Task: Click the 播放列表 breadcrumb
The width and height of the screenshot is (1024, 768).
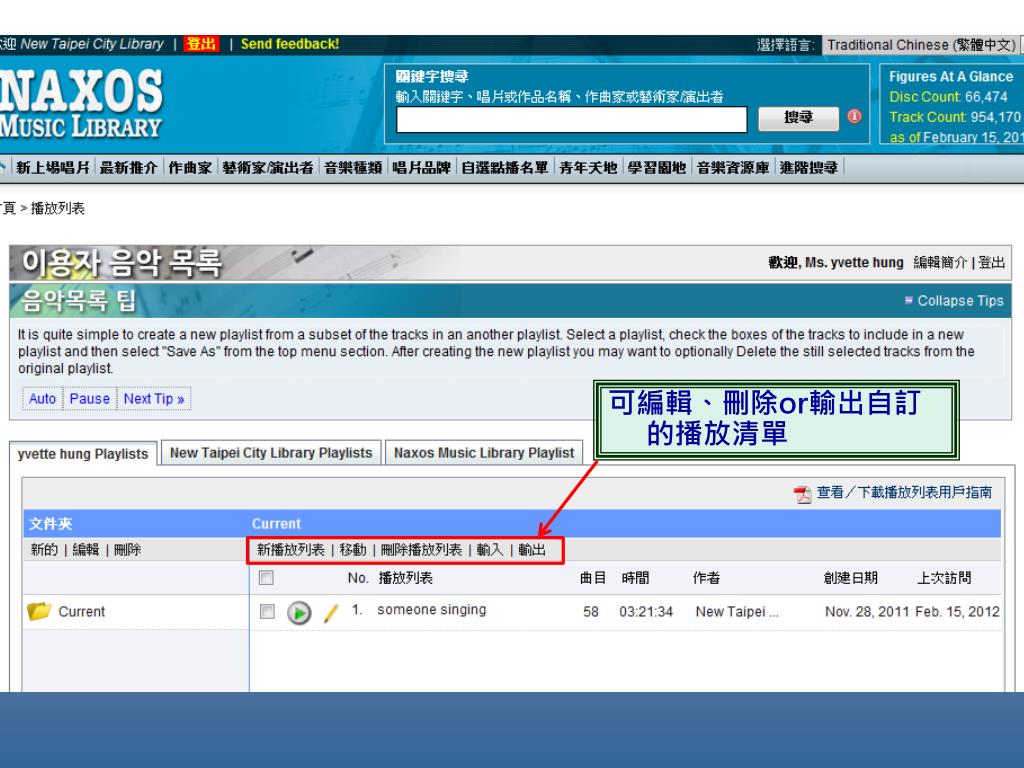Action: pyautogui.click(x=57, y=208)
